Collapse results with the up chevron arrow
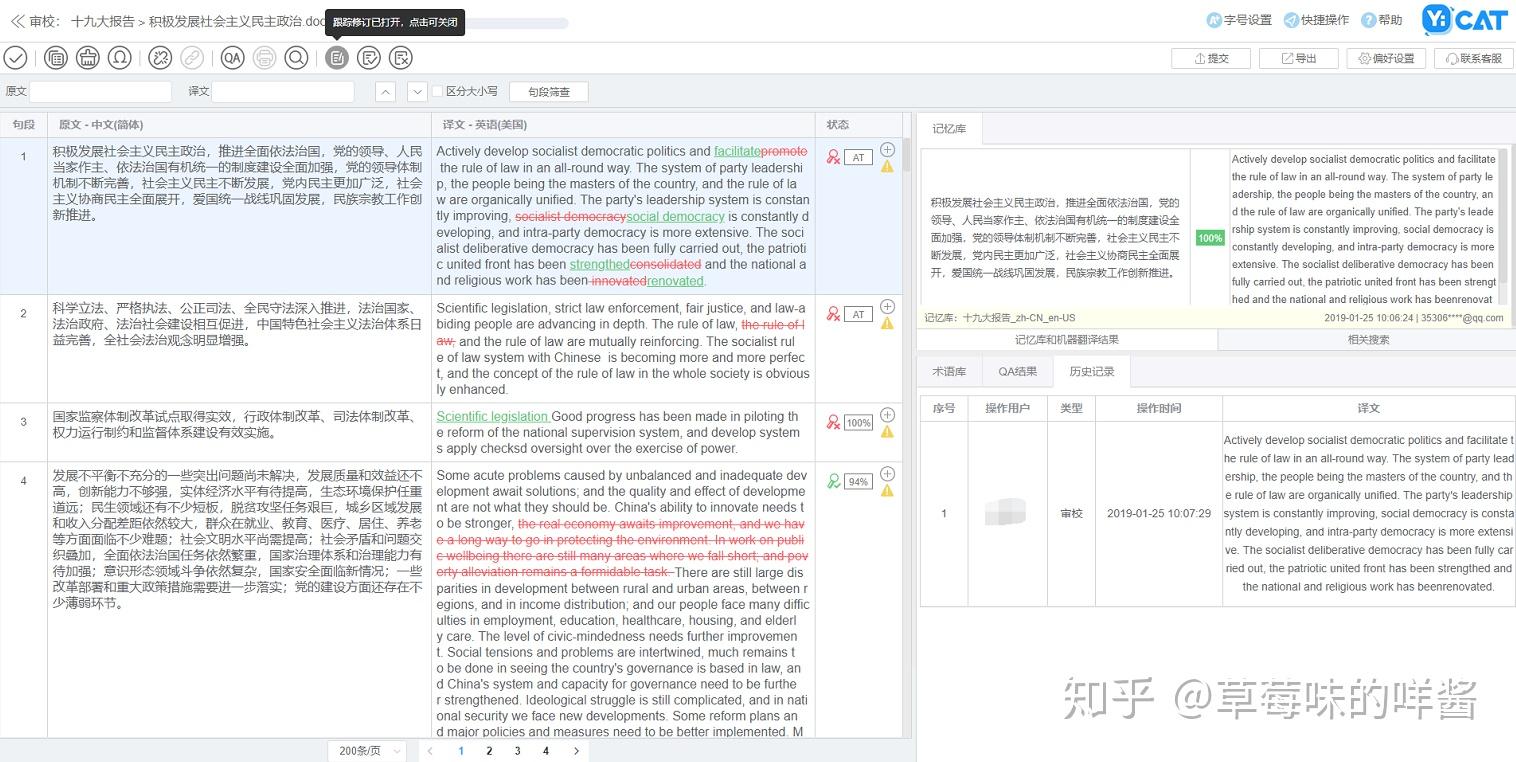The width and height of the screenshot is (1516, 762). tap(385, 91)
